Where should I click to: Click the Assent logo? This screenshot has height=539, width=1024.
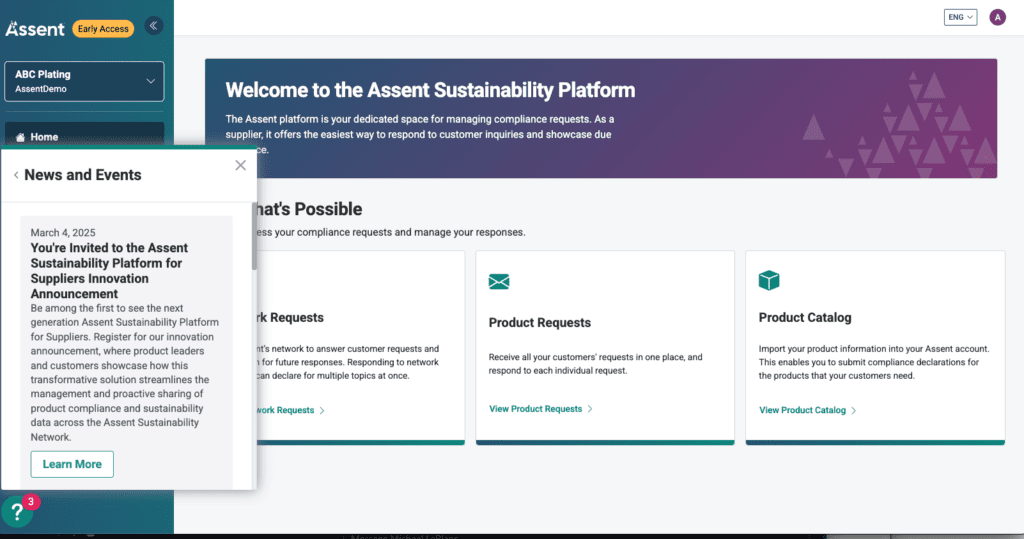click(35, 29)
